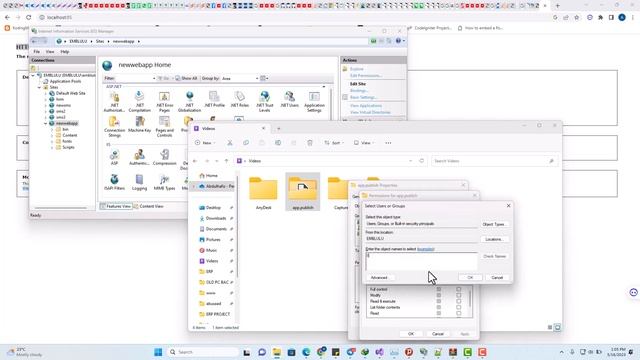Open Help menu in IIS Manager
Viewport: 640px width, 360px height.
(x=64, y=52)
